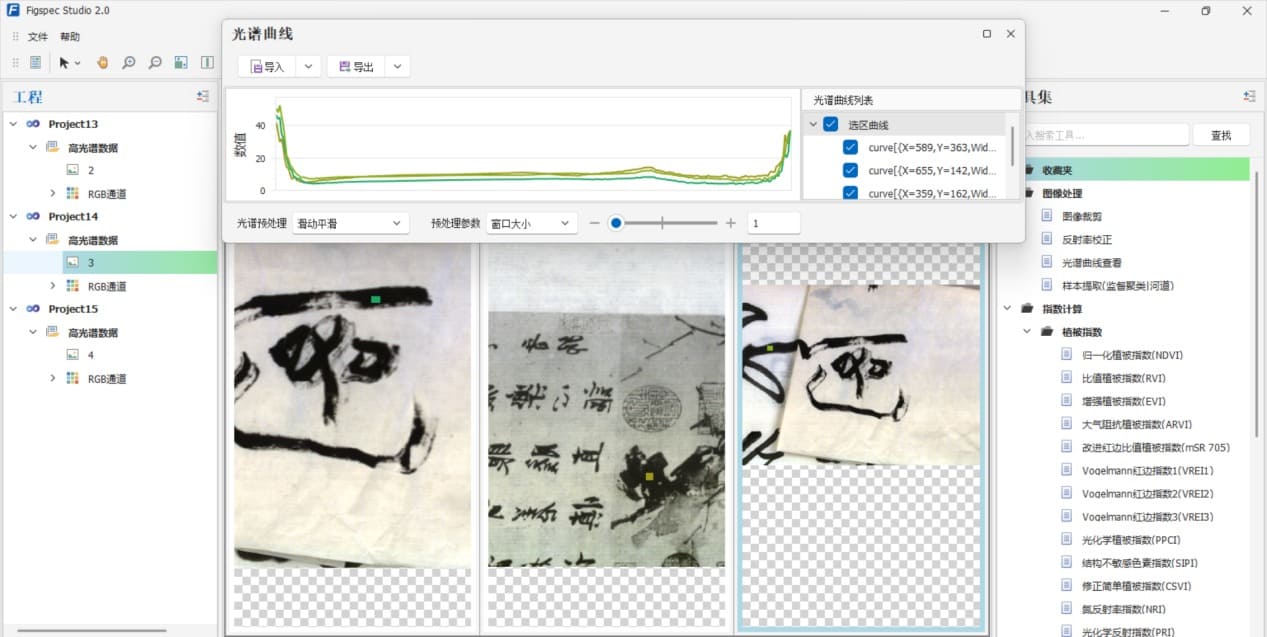Open the 文件 menu
The image size is (1267, 637).
pyautogui.click(x=38, y=36)
